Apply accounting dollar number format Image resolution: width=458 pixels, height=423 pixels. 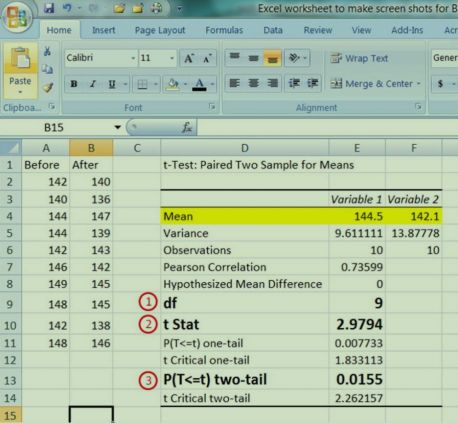point(441,83)
